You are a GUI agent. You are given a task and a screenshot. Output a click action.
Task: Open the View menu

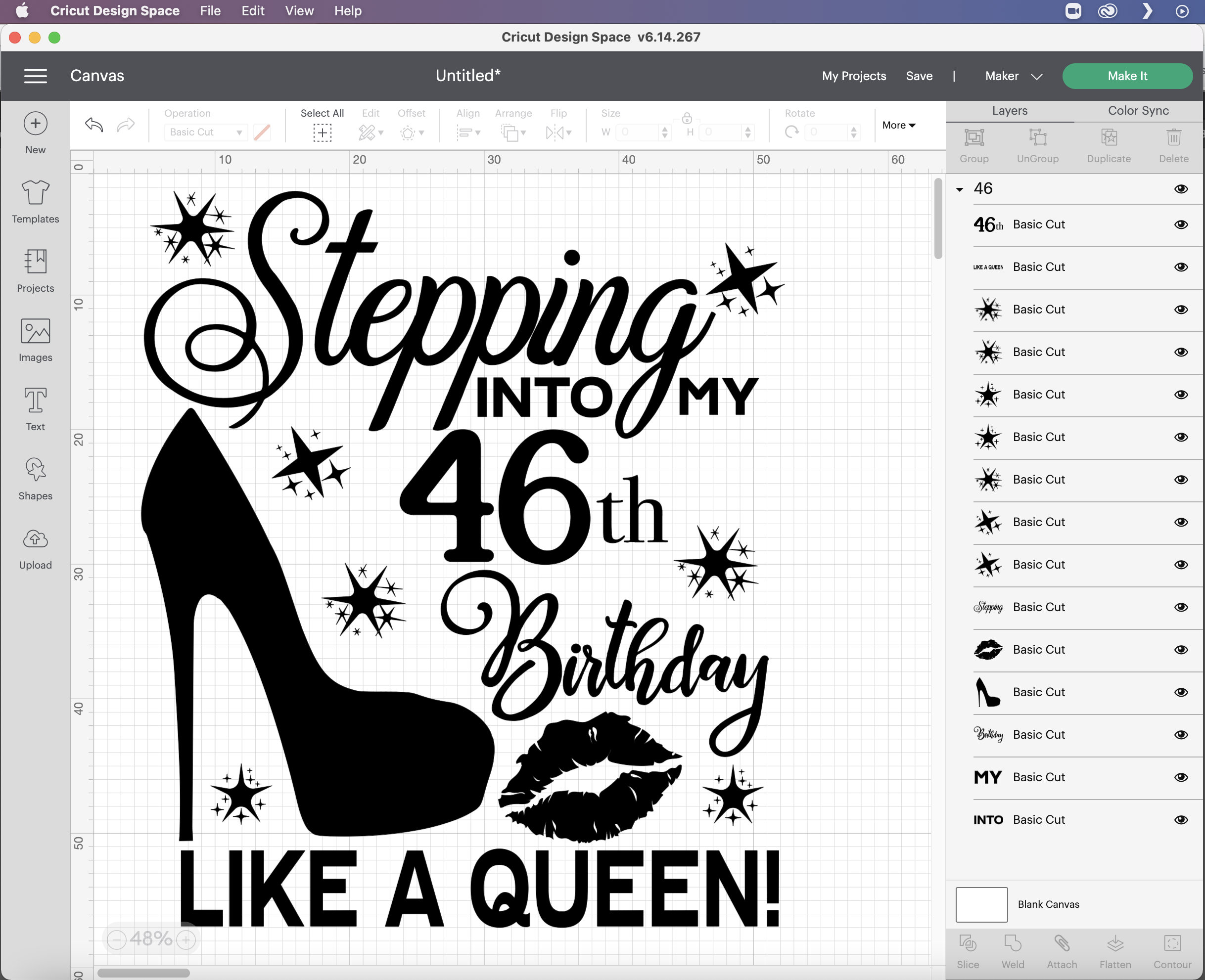coord(299,10)
